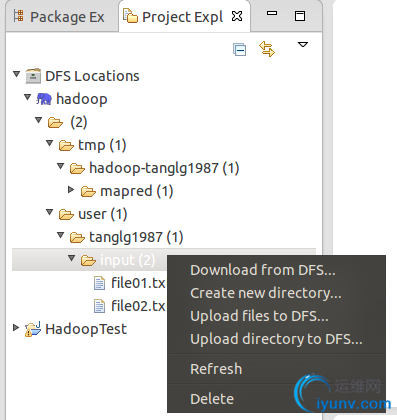Viewport: 397px width, 420px height.
Task: Collapse the tmp (1) folder
Action: [50, 143]
